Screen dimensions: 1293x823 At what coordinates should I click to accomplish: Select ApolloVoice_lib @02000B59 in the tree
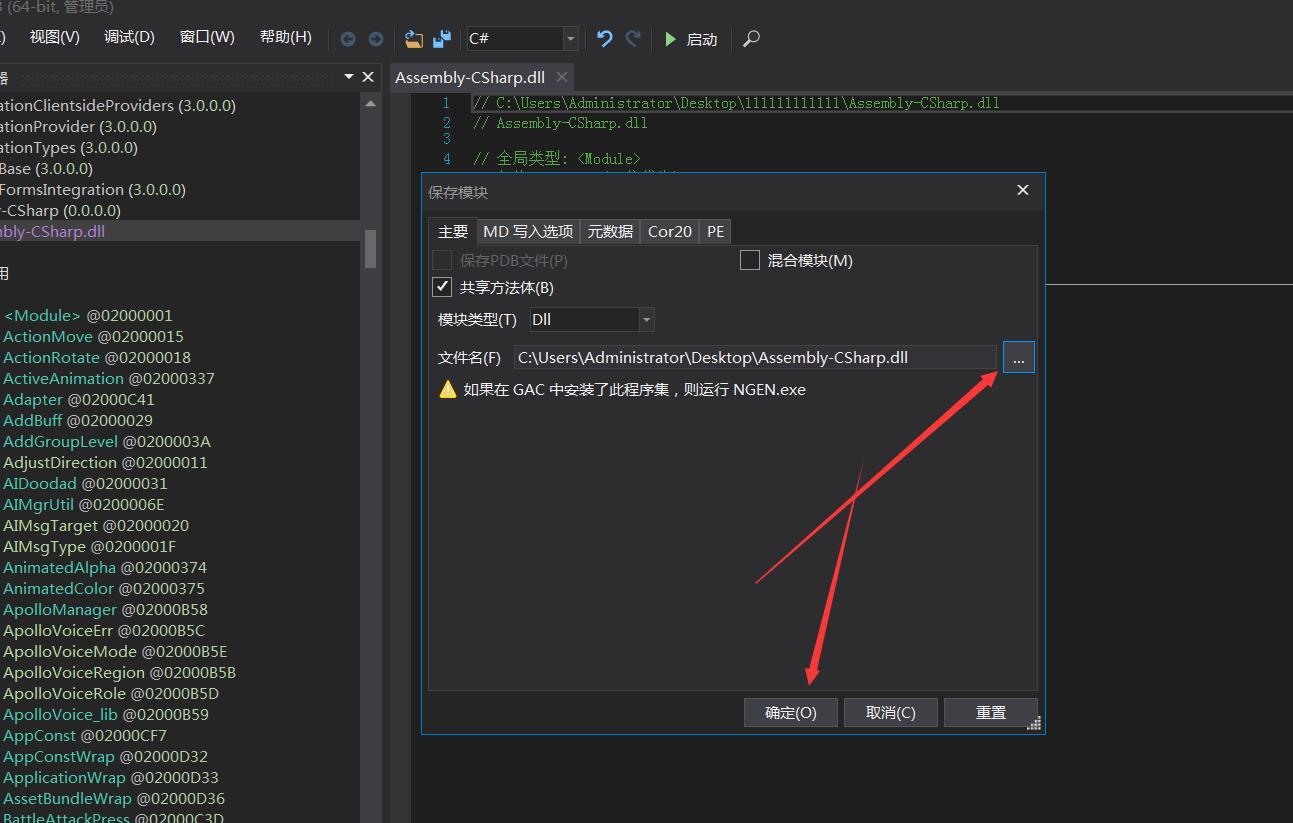point(106,714)
